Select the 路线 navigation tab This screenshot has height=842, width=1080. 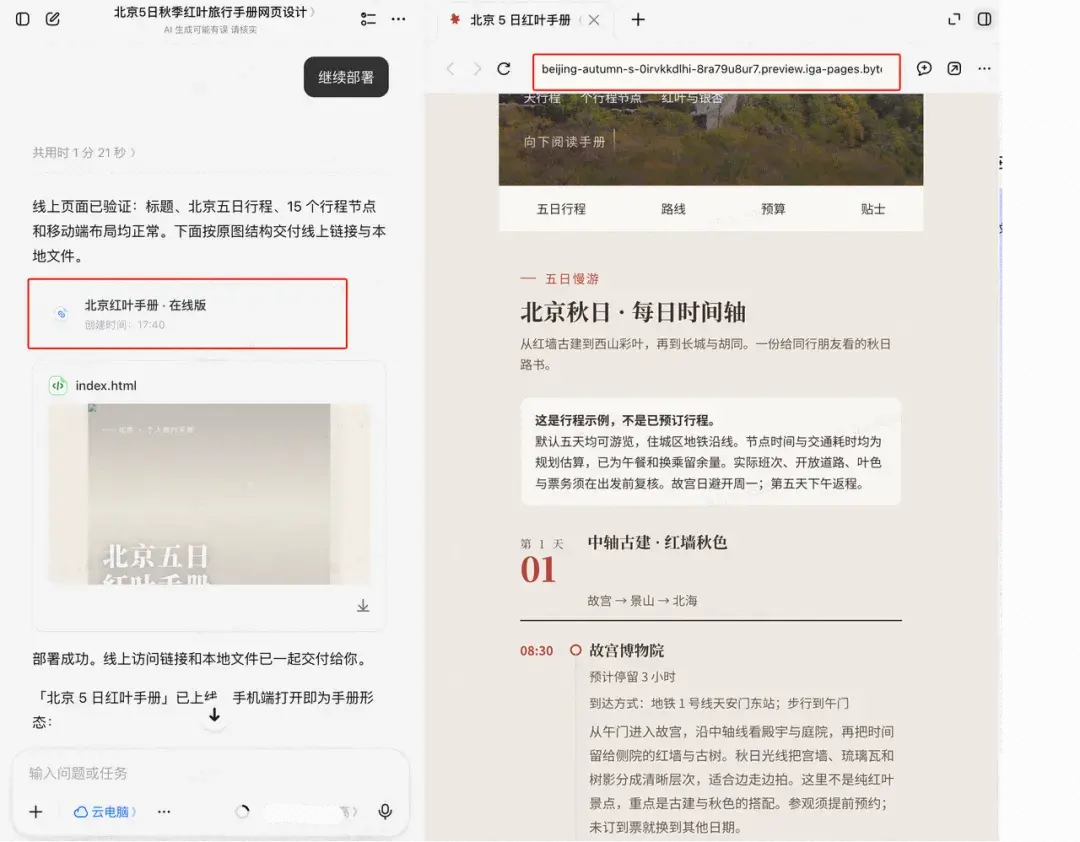(x=673, y=209)
